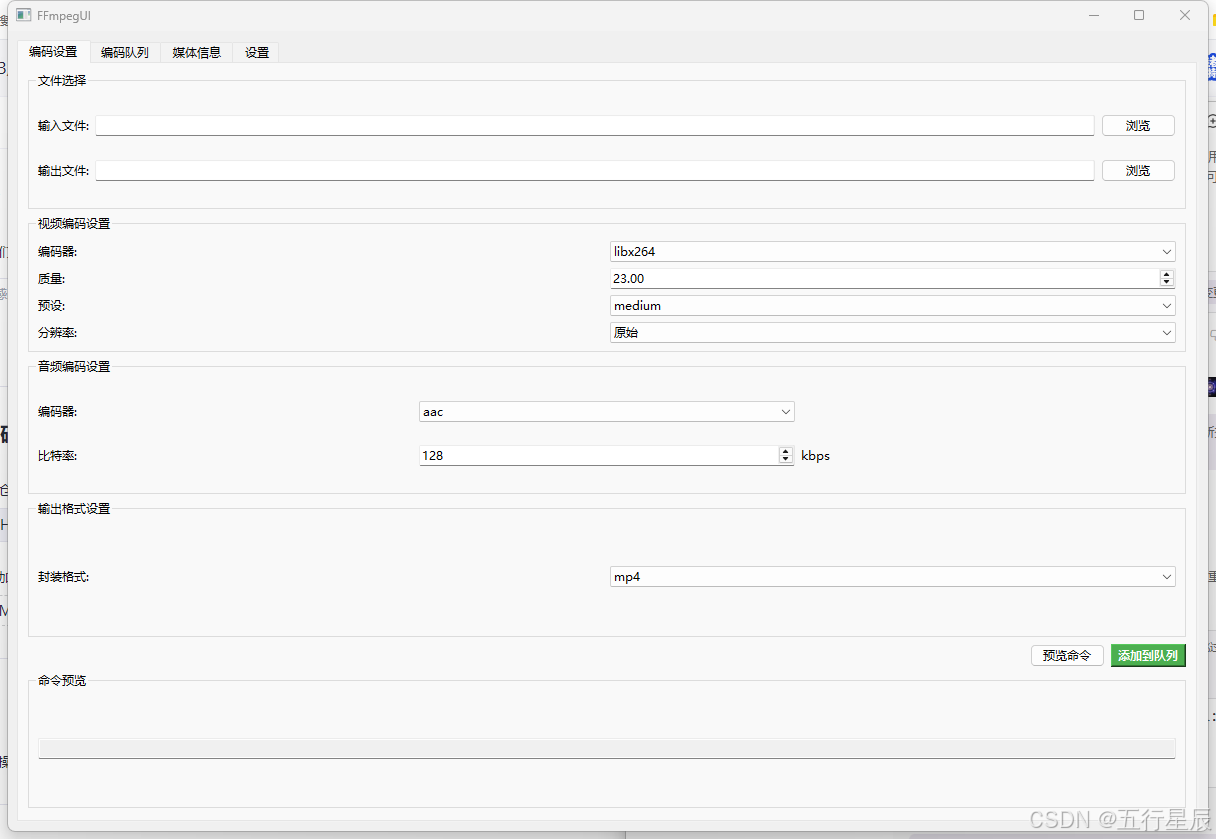This screenshot has height=839, width=1216.
Task: Click the FFmpegUI app icon in title bar
Action: click(x=23, y=16)
